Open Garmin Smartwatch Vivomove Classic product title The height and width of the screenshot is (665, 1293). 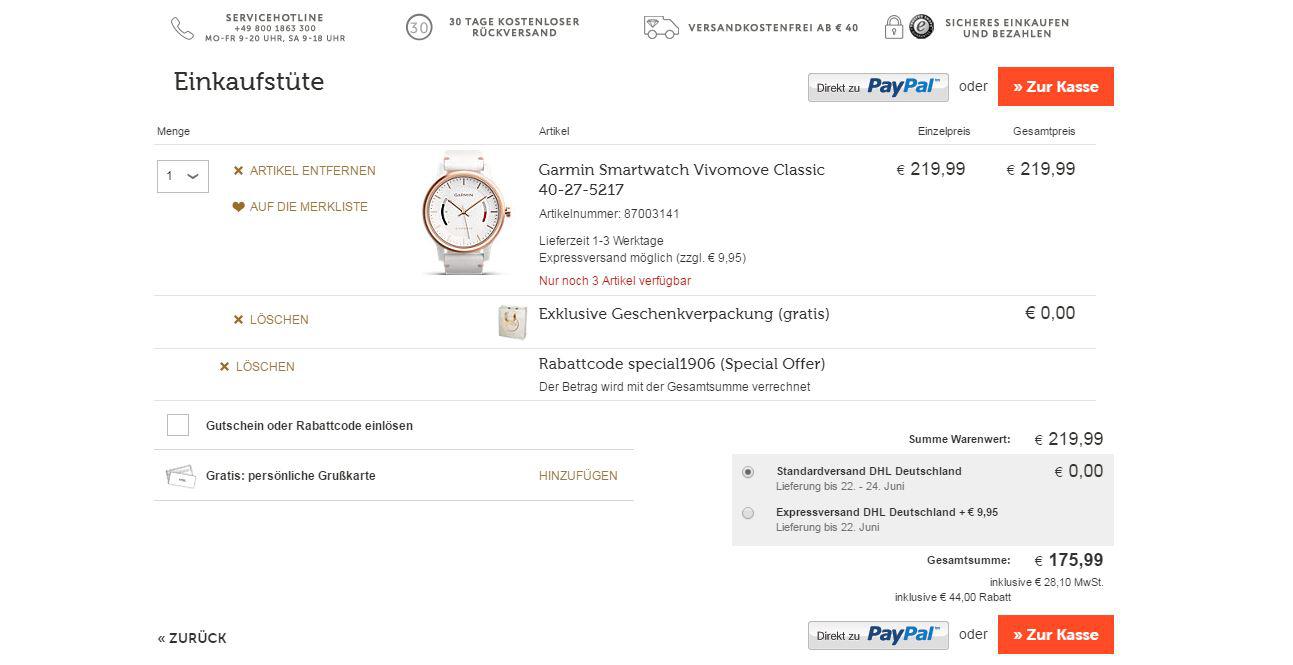pos(682,180)
